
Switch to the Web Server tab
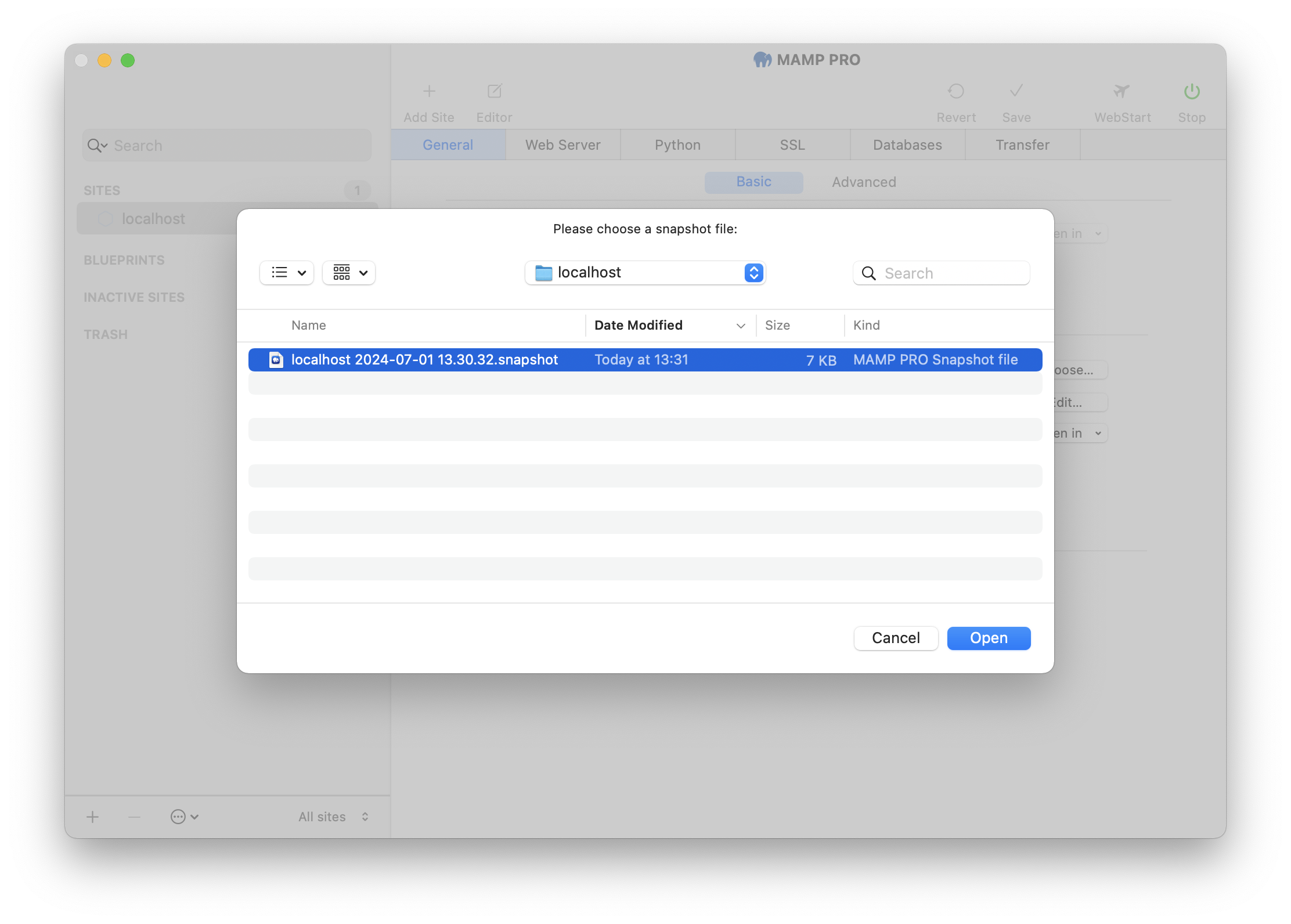[563, 145]
